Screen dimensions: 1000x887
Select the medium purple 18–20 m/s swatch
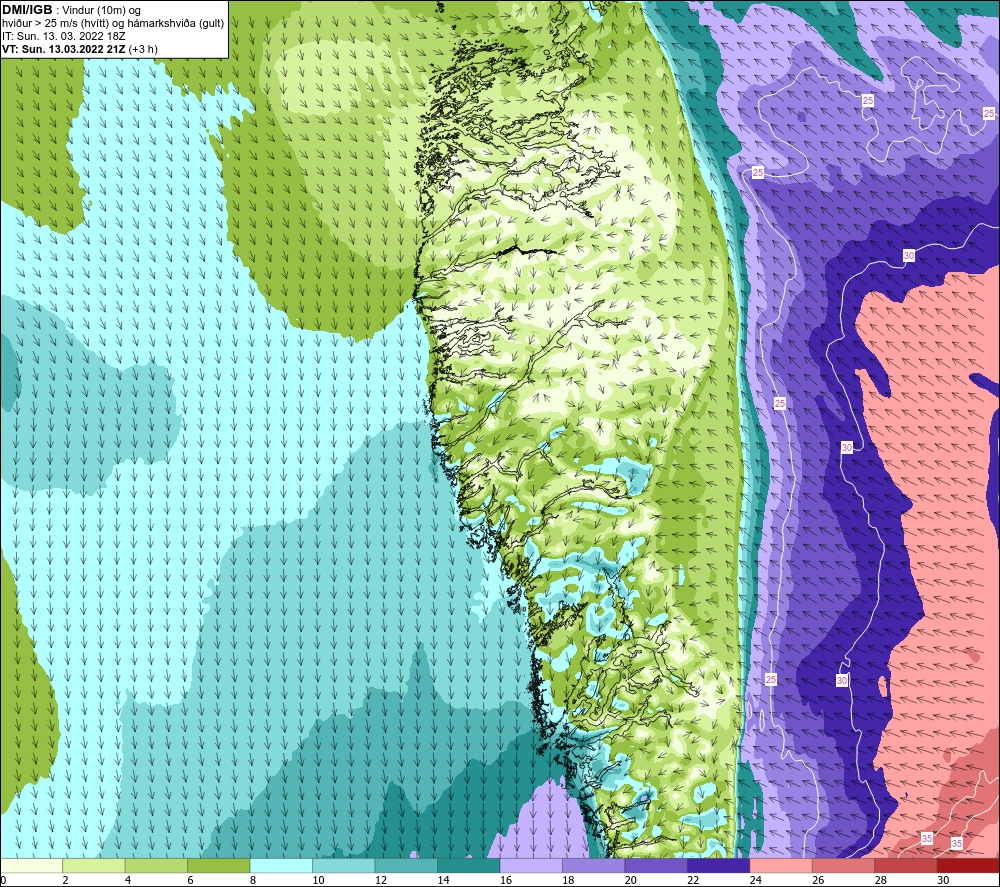pos(594,865)
